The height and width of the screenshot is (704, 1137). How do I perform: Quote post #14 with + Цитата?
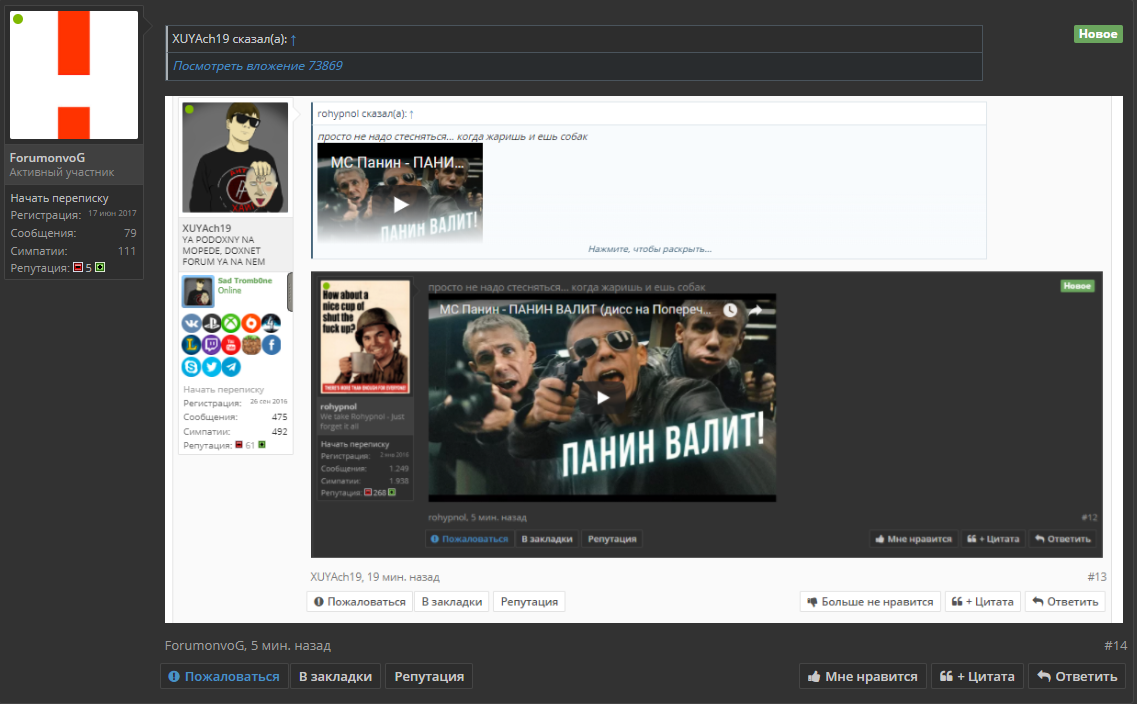tap(977, 676)
